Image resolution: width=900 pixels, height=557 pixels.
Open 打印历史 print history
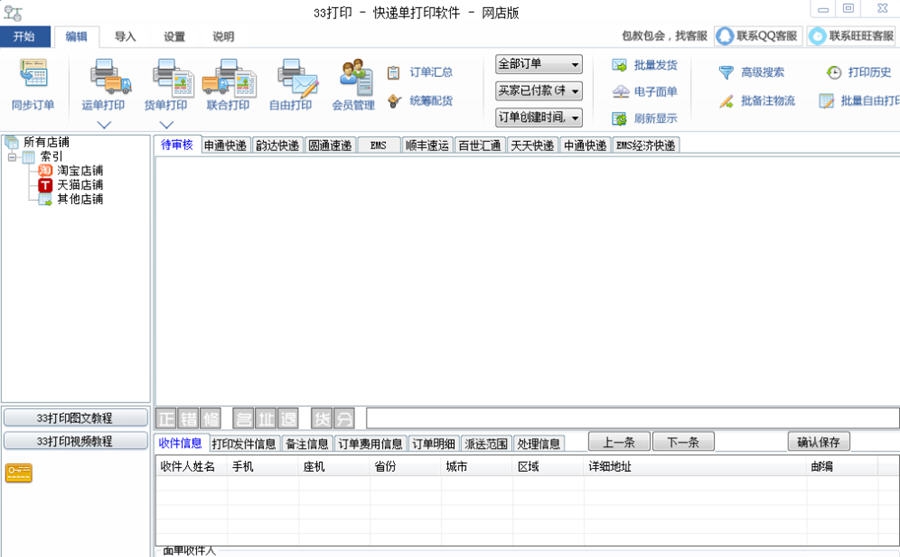(859, 72)
